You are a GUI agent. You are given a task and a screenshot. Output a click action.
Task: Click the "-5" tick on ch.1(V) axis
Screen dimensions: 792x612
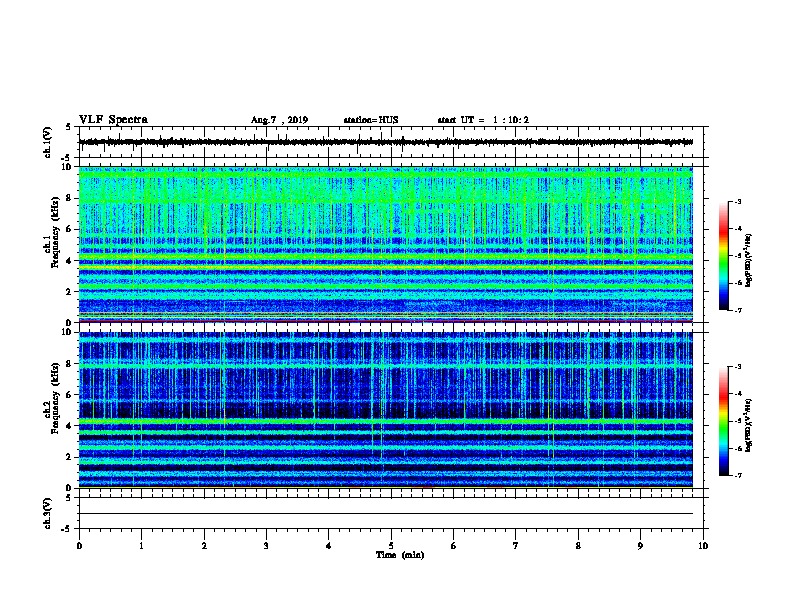point(67,158)
